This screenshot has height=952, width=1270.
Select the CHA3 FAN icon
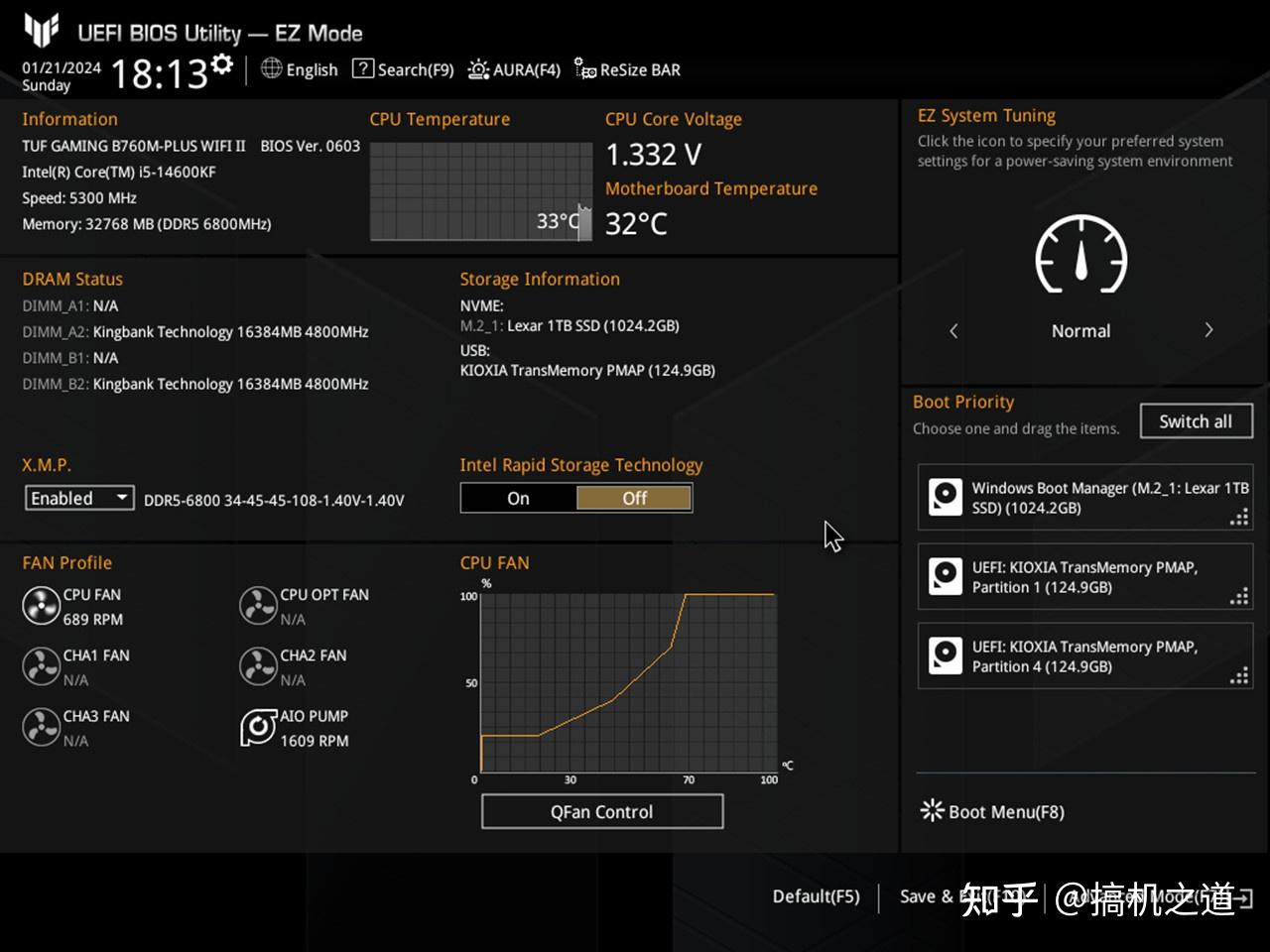(x=41, y=727)
